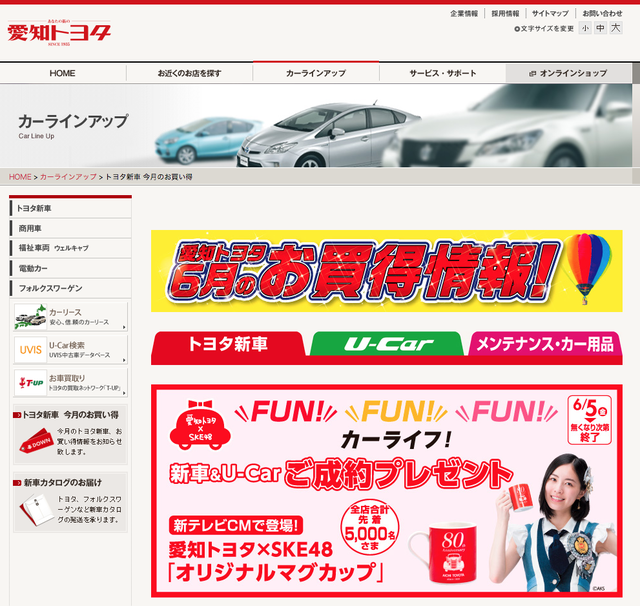Click the small arrow on カーリース banner

(x=124, y=327)
